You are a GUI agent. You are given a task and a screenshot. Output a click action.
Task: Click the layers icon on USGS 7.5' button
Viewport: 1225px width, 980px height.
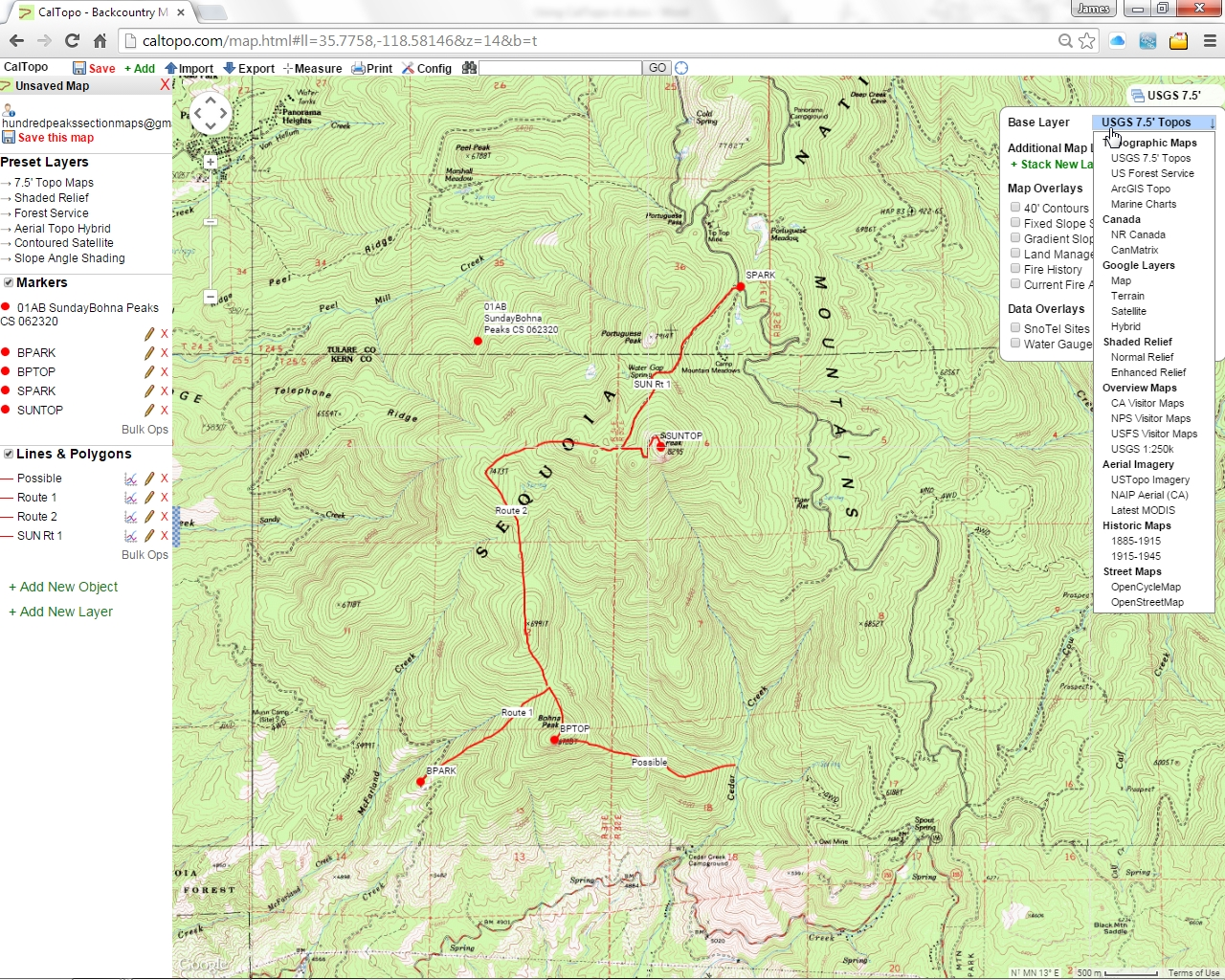1138,96
